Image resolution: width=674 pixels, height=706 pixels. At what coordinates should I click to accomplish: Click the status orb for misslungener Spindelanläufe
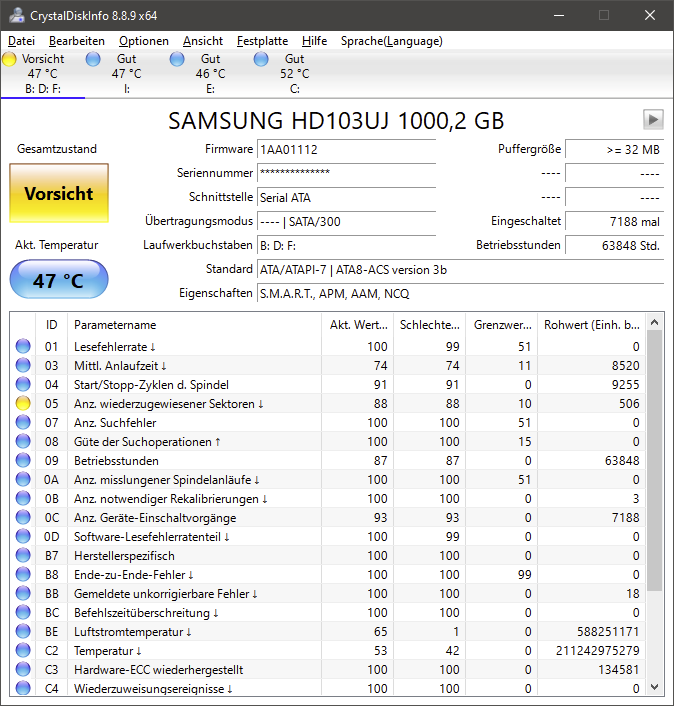point(23,480)
